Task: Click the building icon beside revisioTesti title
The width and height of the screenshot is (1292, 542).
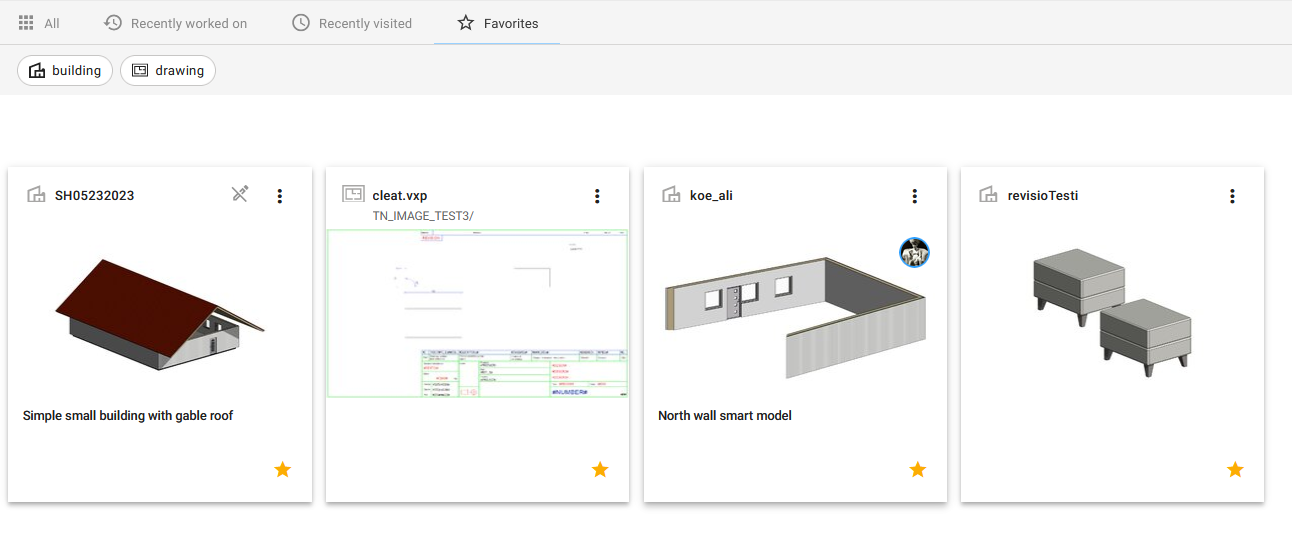Action: click(988, 195)
